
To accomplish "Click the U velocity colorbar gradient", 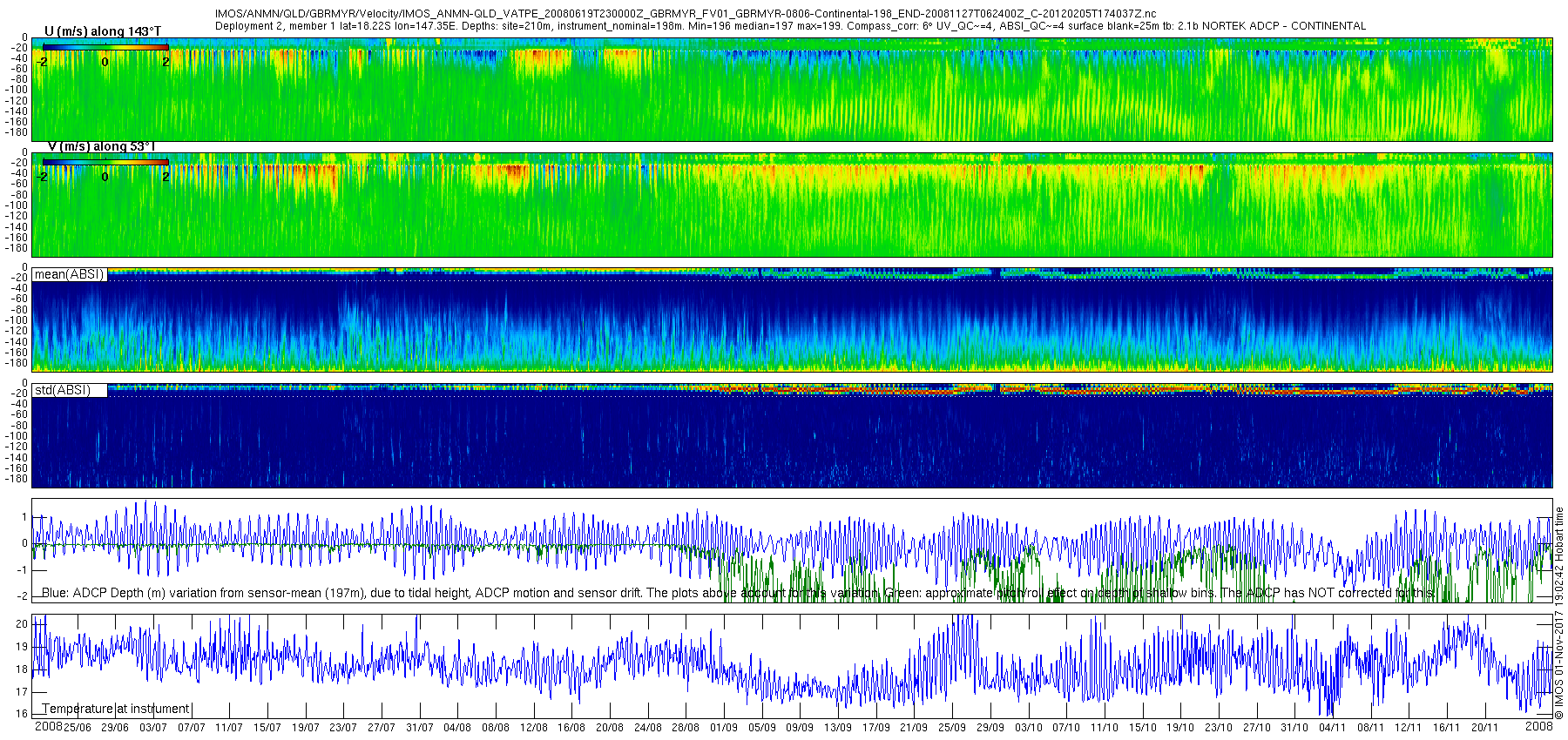I will tap(105, 47).
